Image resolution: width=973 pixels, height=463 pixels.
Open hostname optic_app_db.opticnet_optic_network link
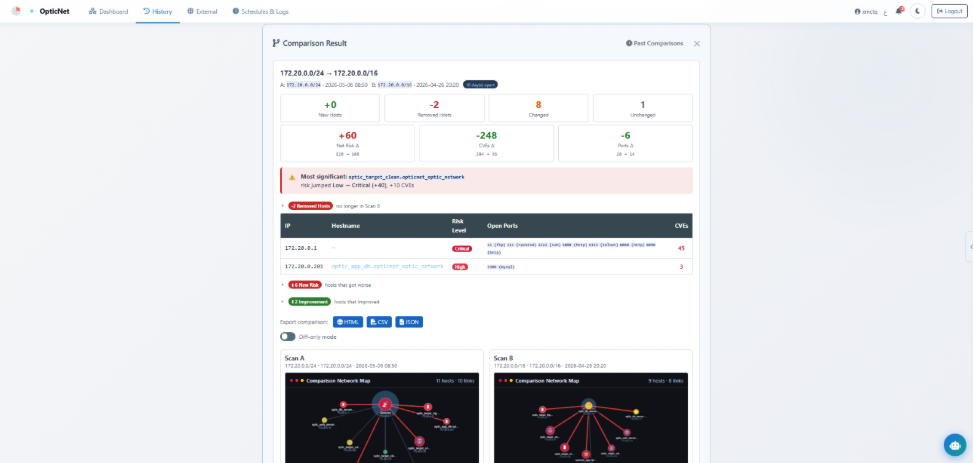387,266
